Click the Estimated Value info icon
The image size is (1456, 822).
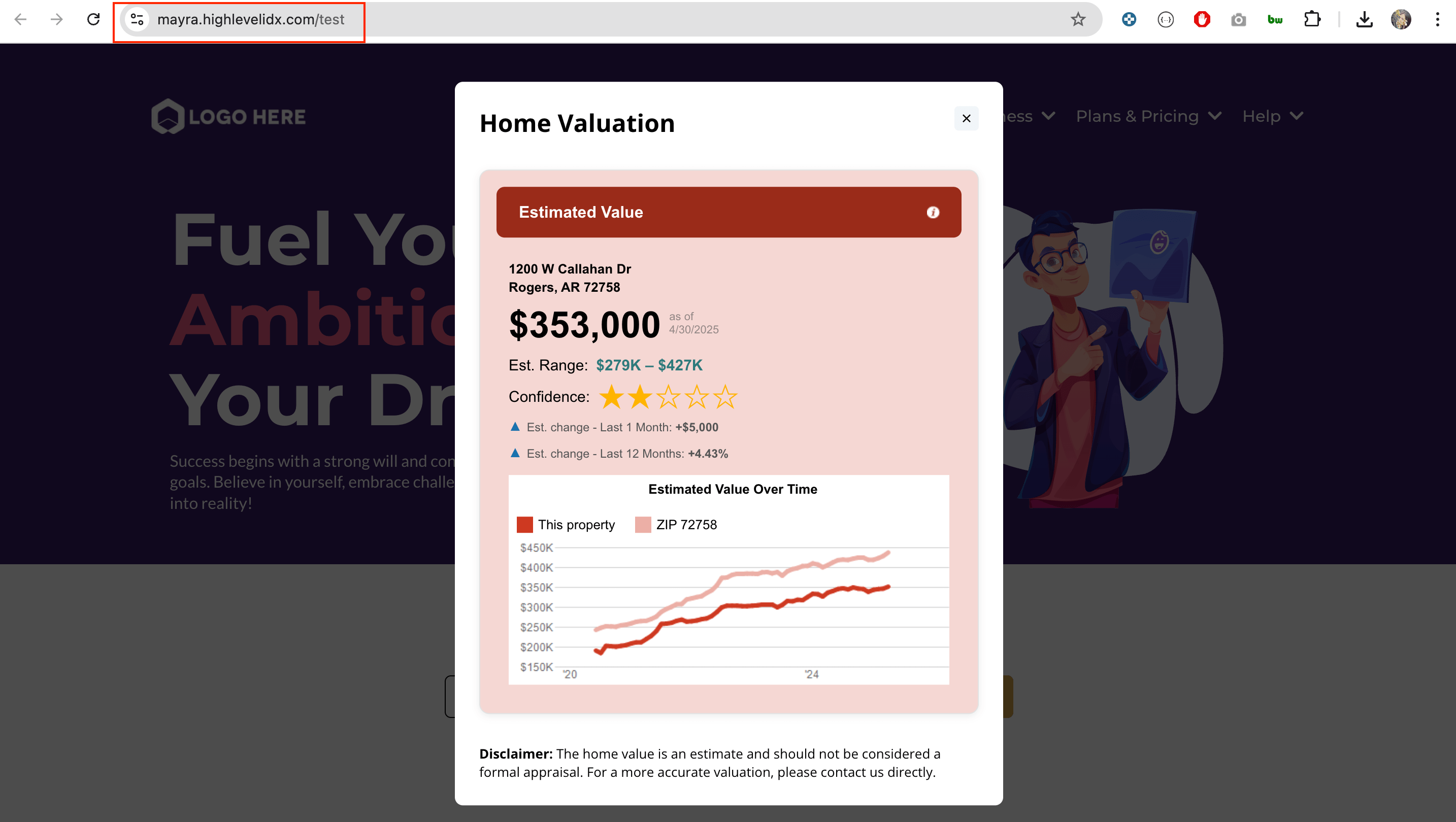(933, 212)
